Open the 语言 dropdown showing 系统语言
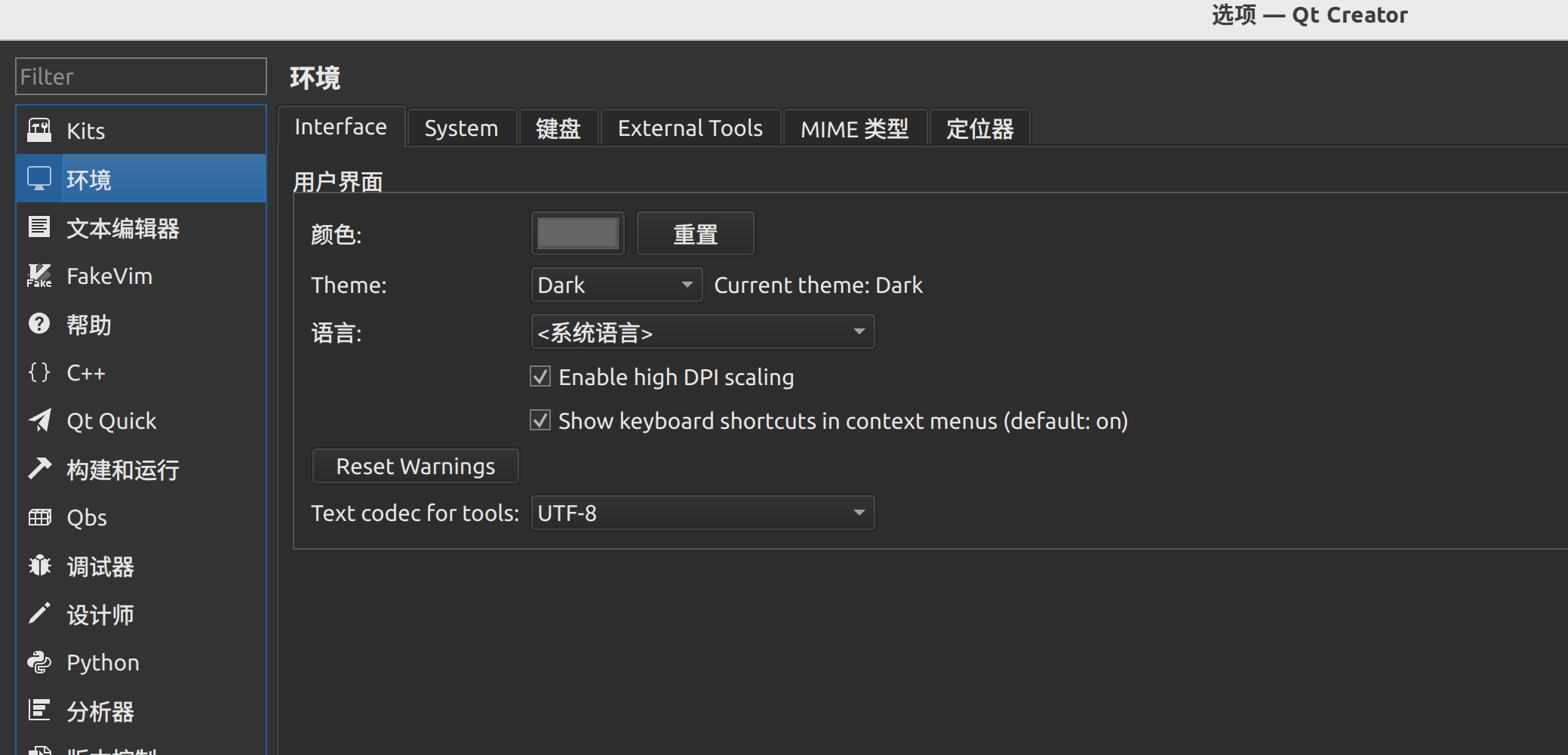Screen dimensions: 1568x755 703,331
